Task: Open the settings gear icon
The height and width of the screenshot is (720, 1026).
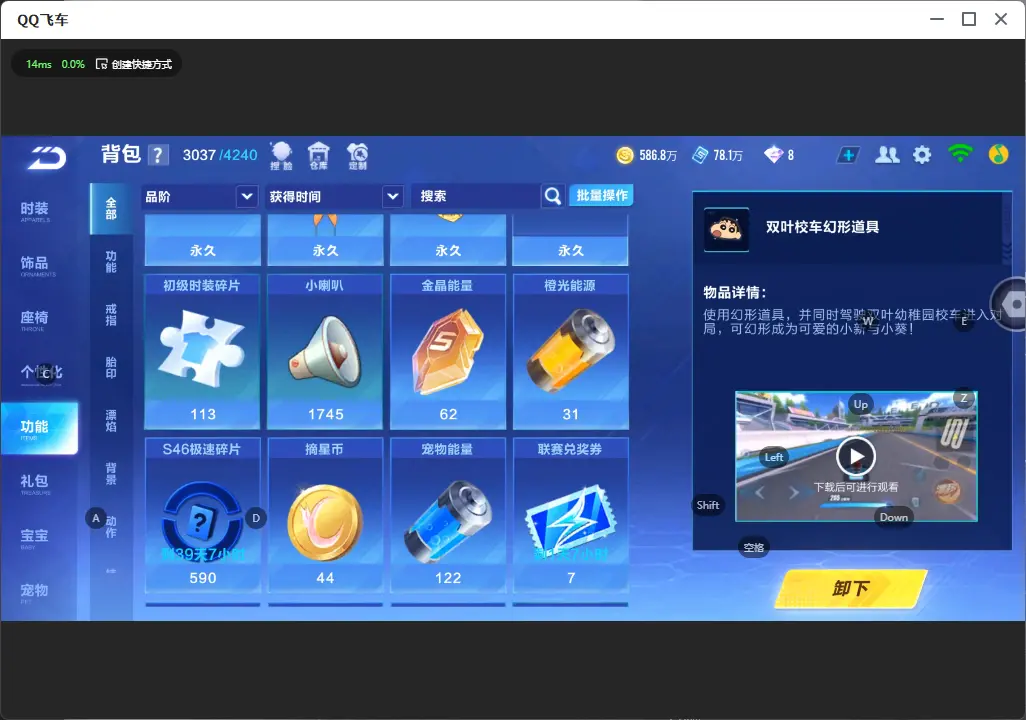Action: (x=922, y=155)
